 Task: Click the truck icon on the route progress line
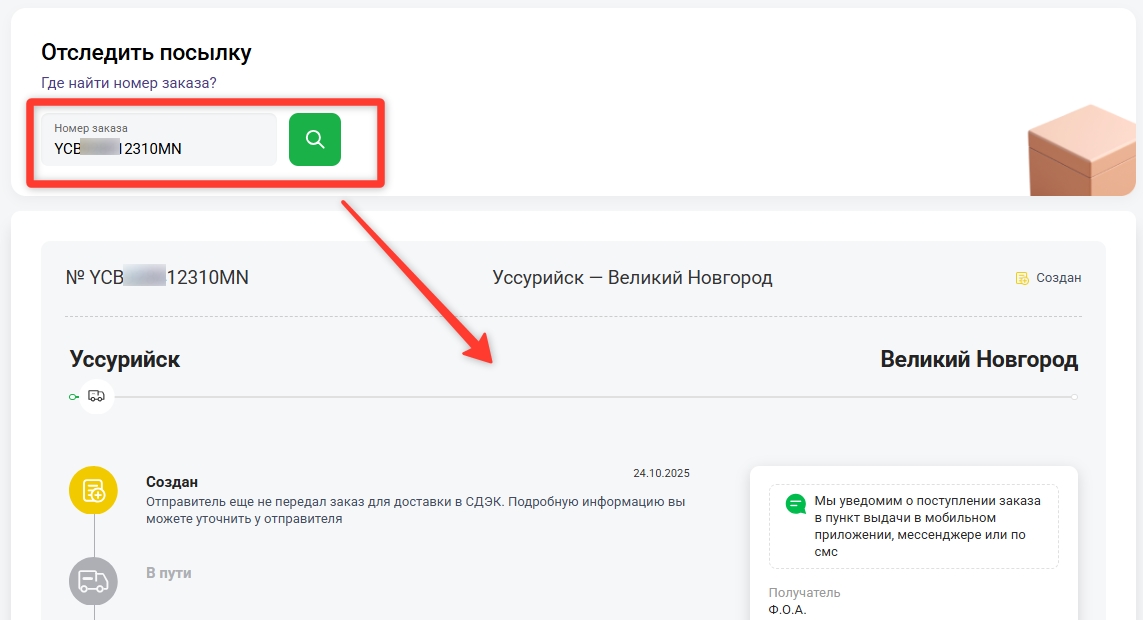click(97, 397)
